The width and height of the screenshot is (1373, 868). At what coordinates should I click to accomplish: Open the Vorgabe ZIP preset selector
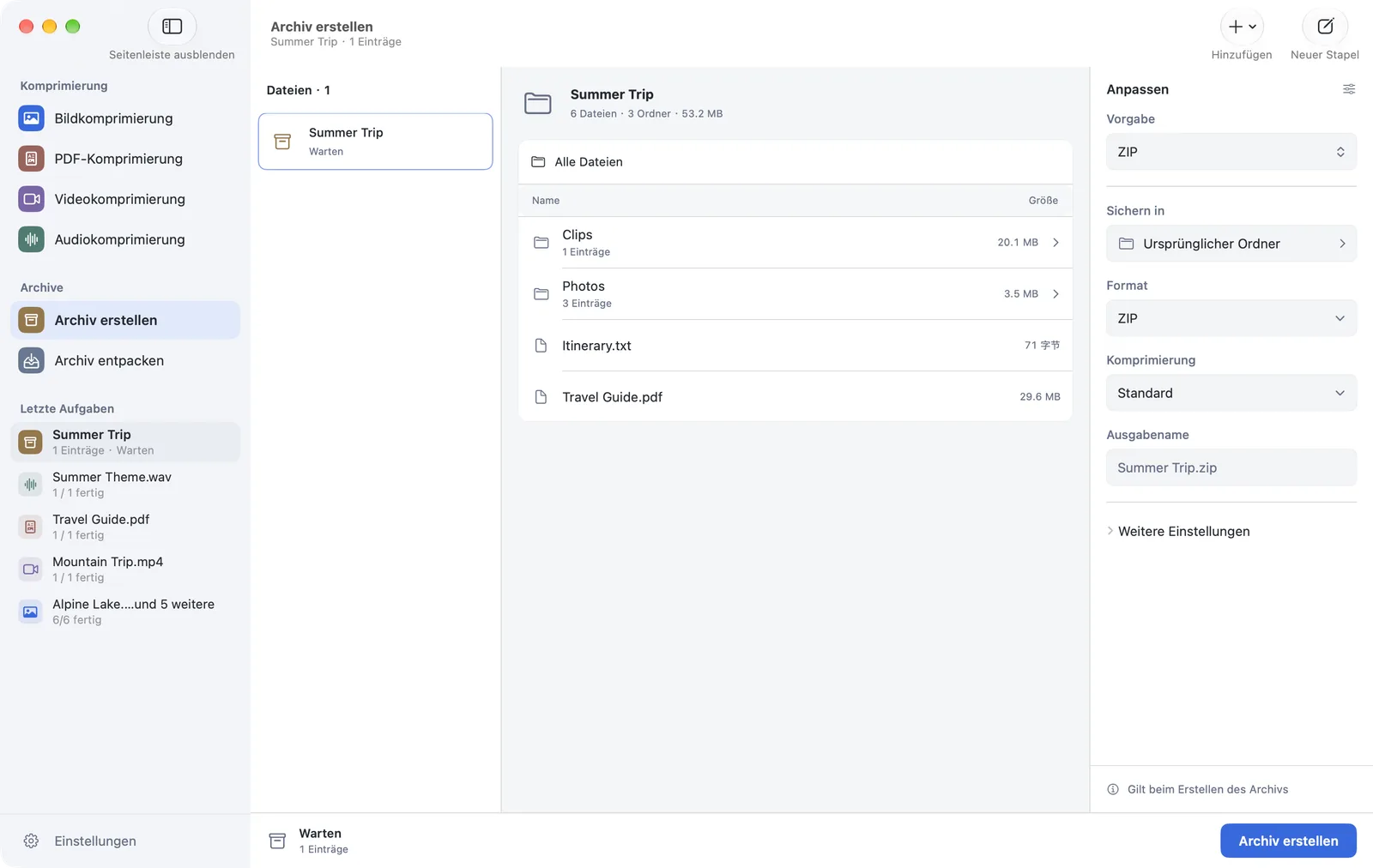click(x=1231, y=152)
